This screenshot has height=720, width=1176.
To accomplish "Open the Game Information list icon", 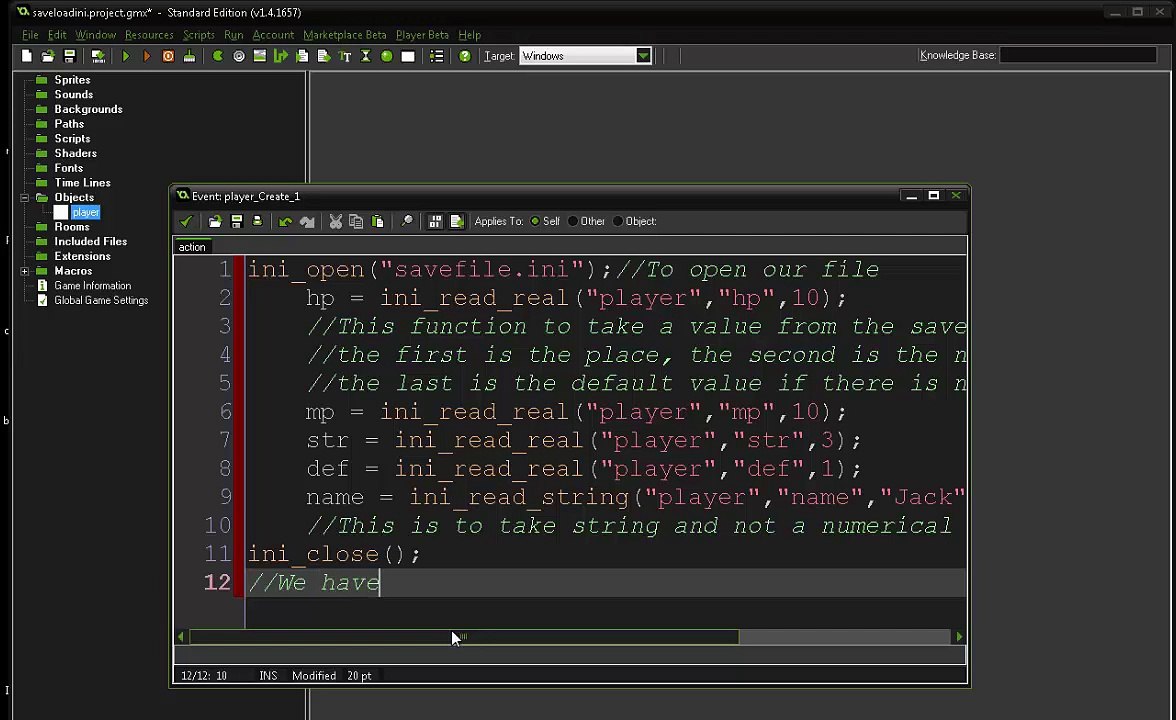I will [x=436, y=56].
